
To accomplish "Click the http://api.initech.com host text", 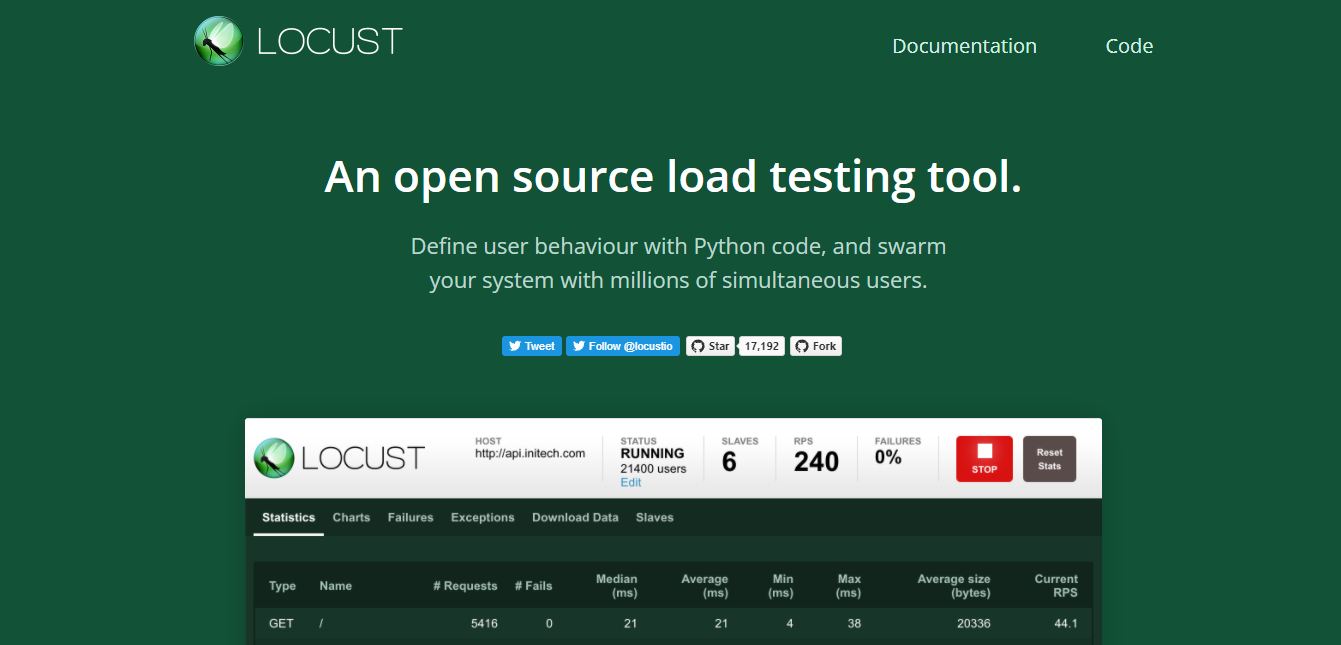I will 530,453.
